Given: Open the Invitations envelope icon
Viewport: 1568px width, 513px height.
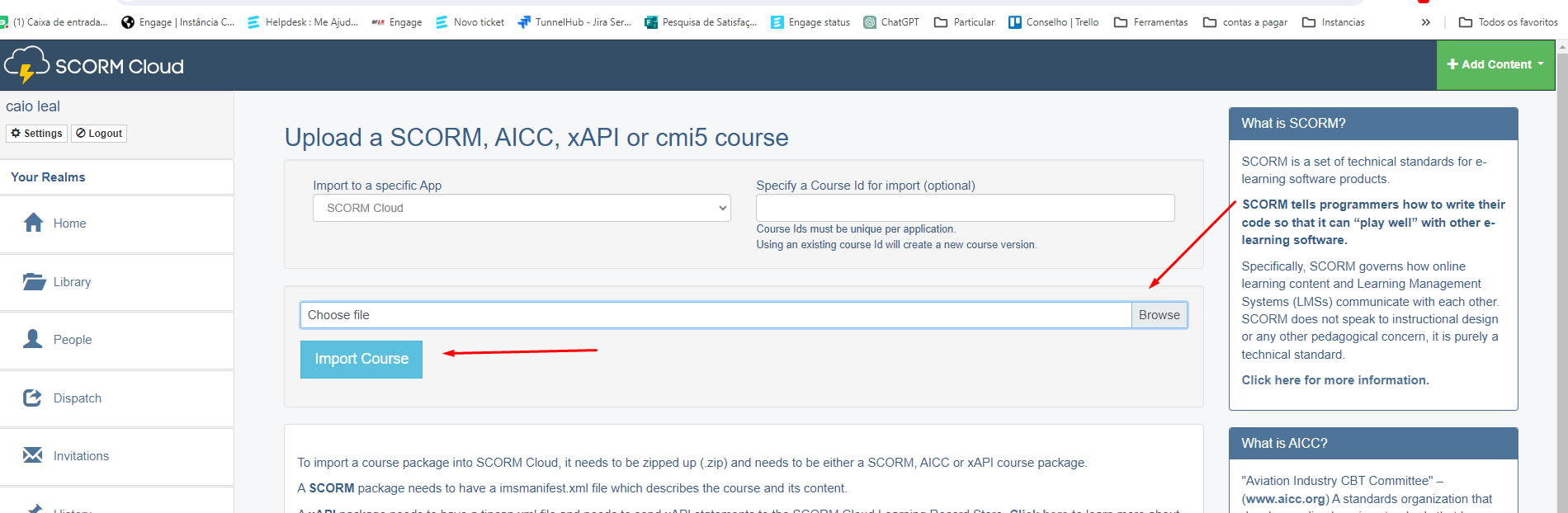Looking at the screenshot, I should pos(33,455).
